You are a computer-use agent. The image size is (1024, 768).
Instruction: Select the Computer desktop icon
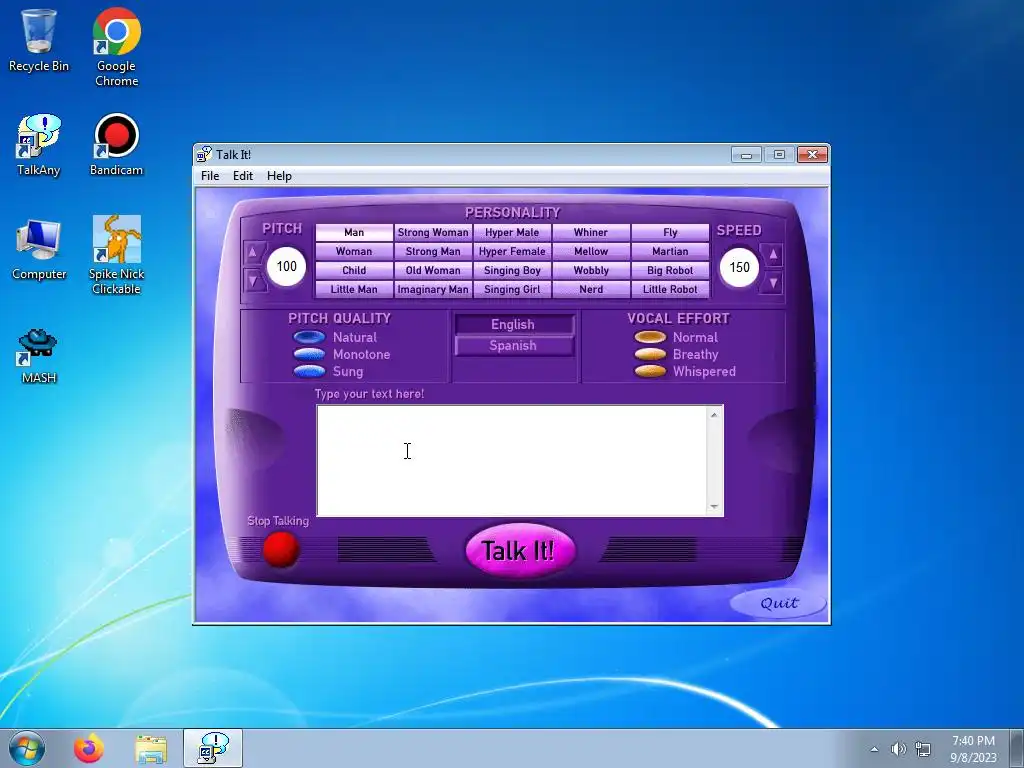click(39, 249)
